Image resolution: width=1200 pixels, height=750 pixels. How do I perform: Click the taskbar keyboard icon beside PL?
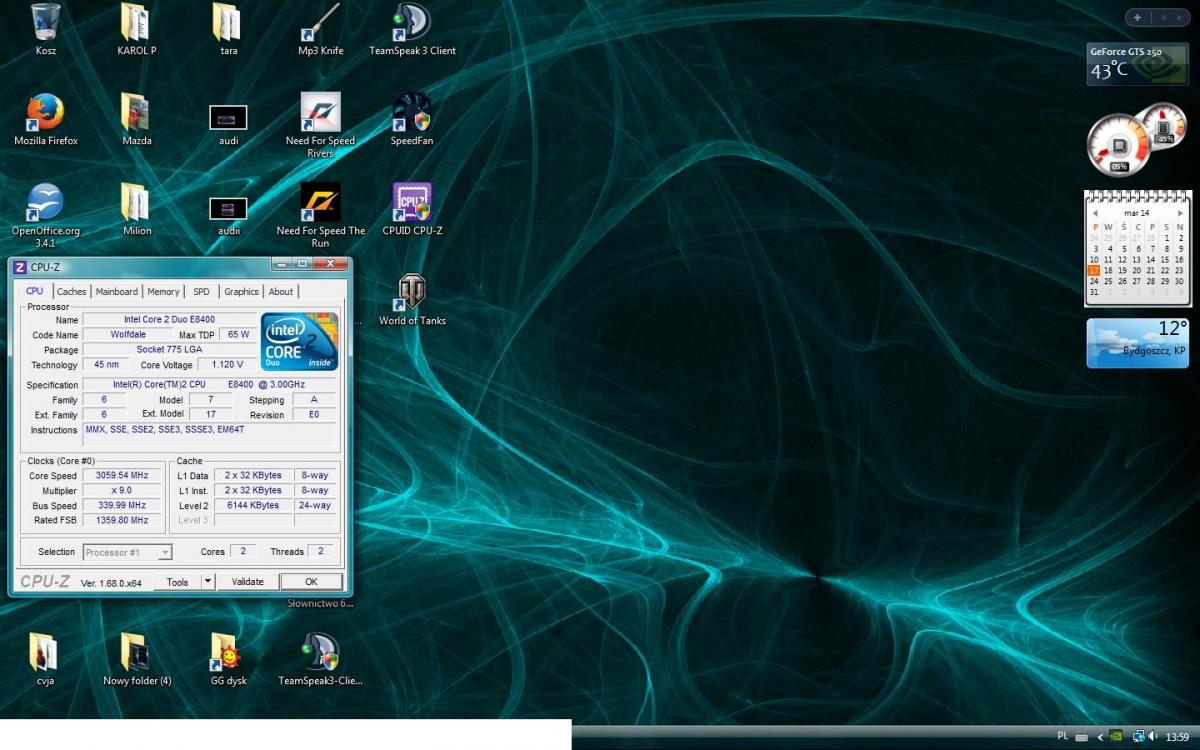click(1083, 737)
